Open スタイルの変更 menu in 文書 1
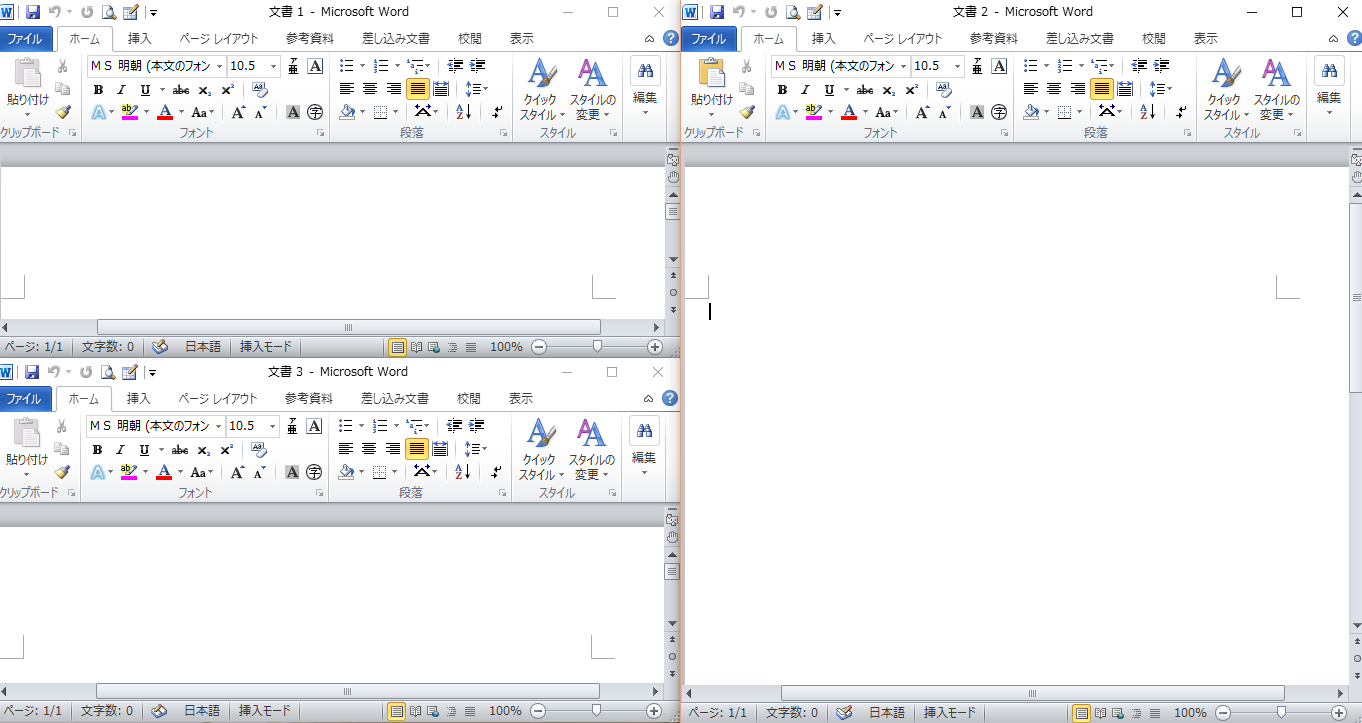The width and height of the screenshot is (1362, 723). 592,90
